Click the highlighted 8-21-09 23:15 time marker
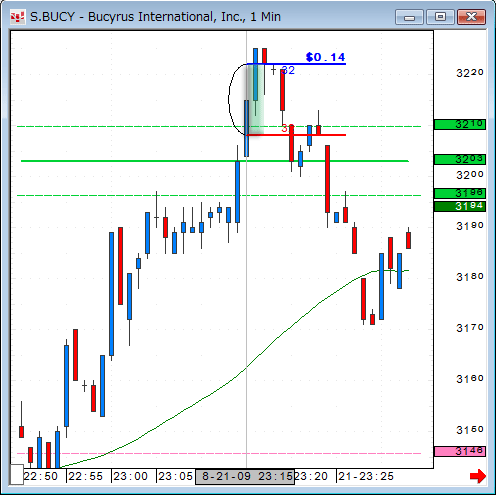 click(245, 476)
